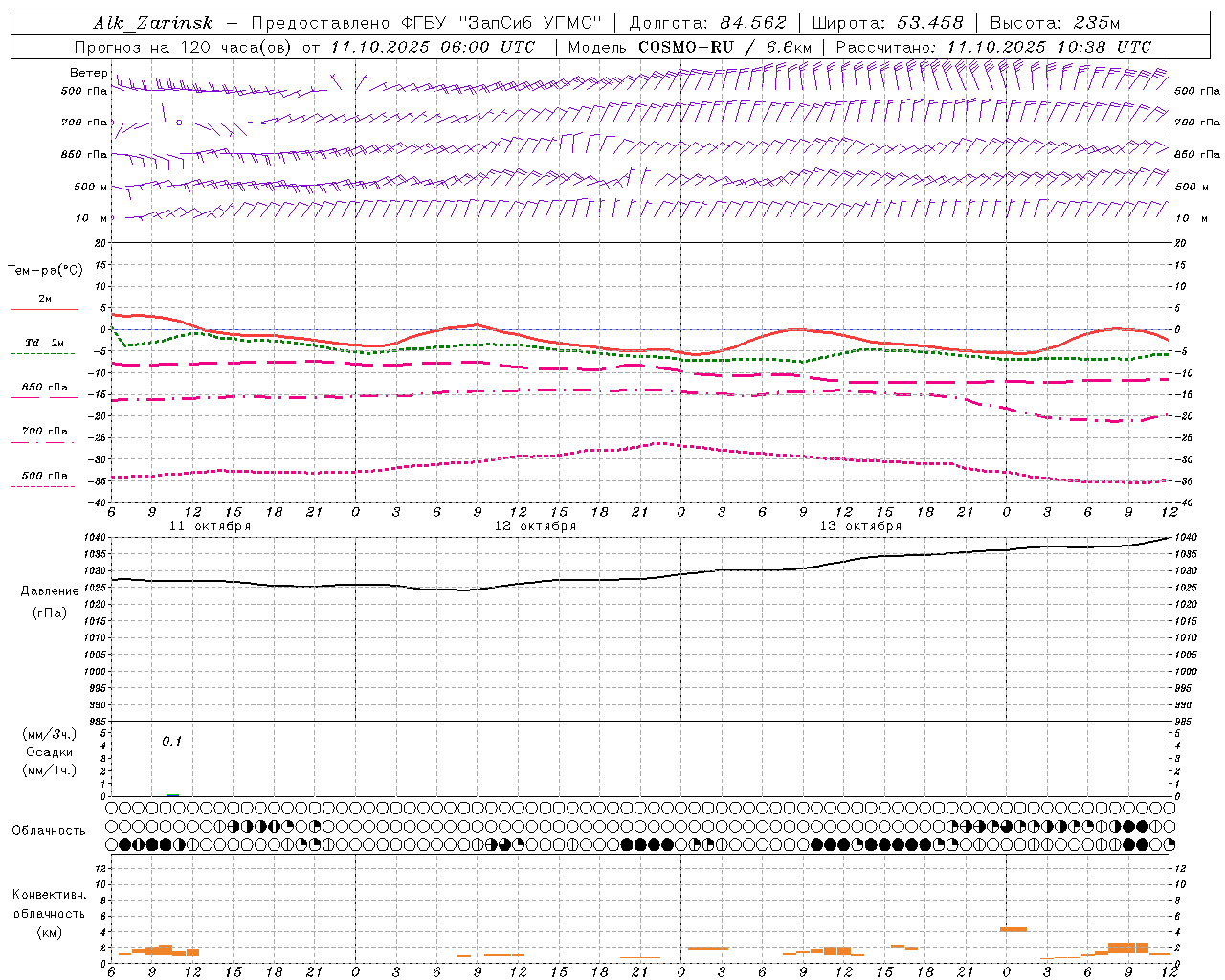Click the dotted line sample under Td 2м legend

point(42,353)
